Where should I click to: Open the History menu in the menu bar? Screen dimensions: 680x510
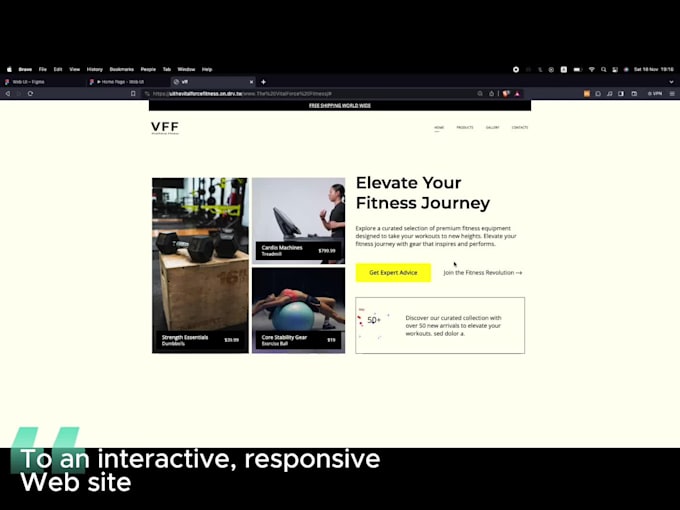pos(94,69)
